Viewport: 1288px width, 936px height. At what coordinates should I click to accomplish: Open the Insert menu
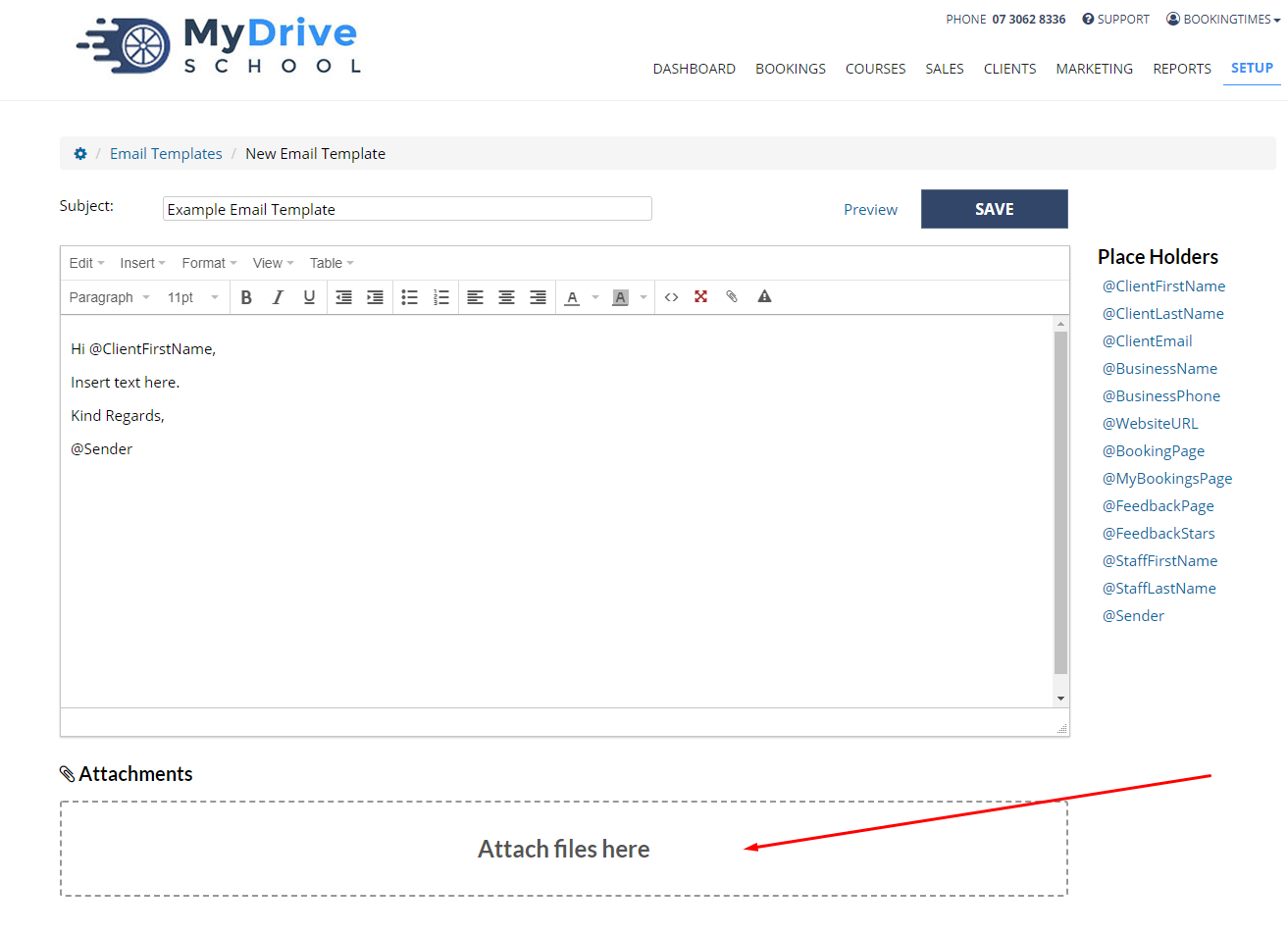[x=142, y=263]
